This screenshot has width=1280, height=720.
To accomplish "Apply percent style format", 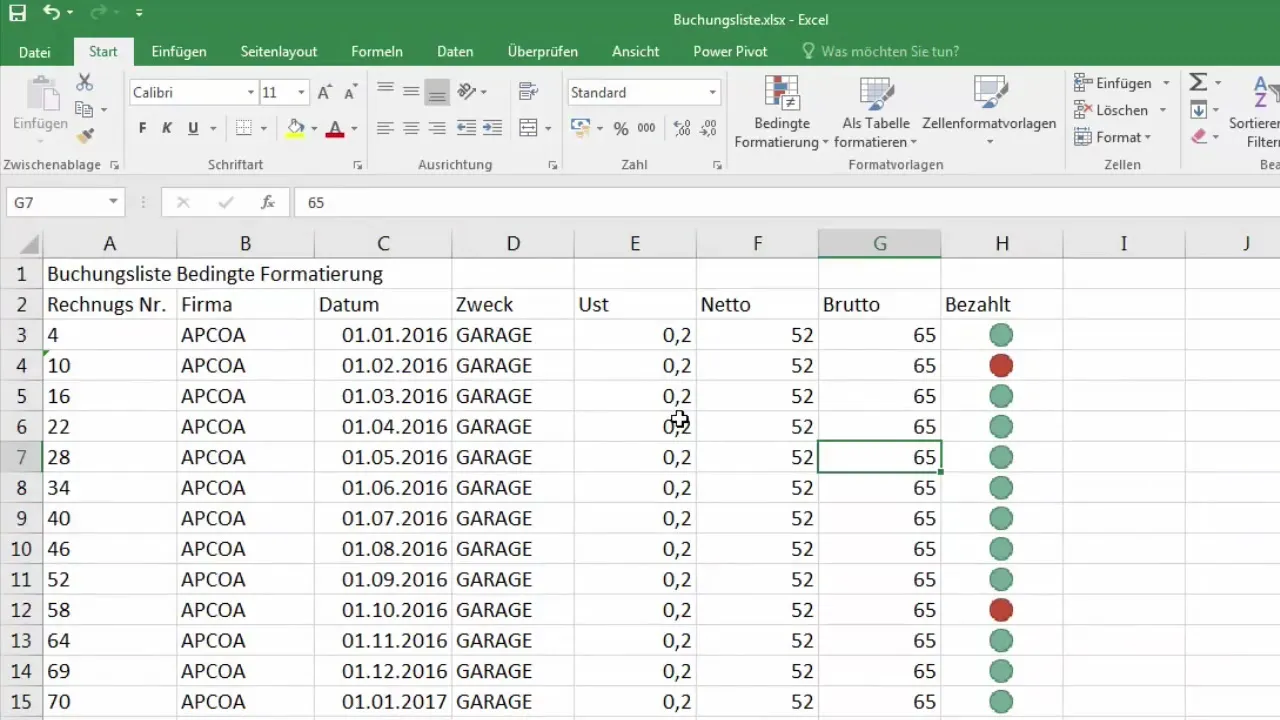I will (621, 128).
